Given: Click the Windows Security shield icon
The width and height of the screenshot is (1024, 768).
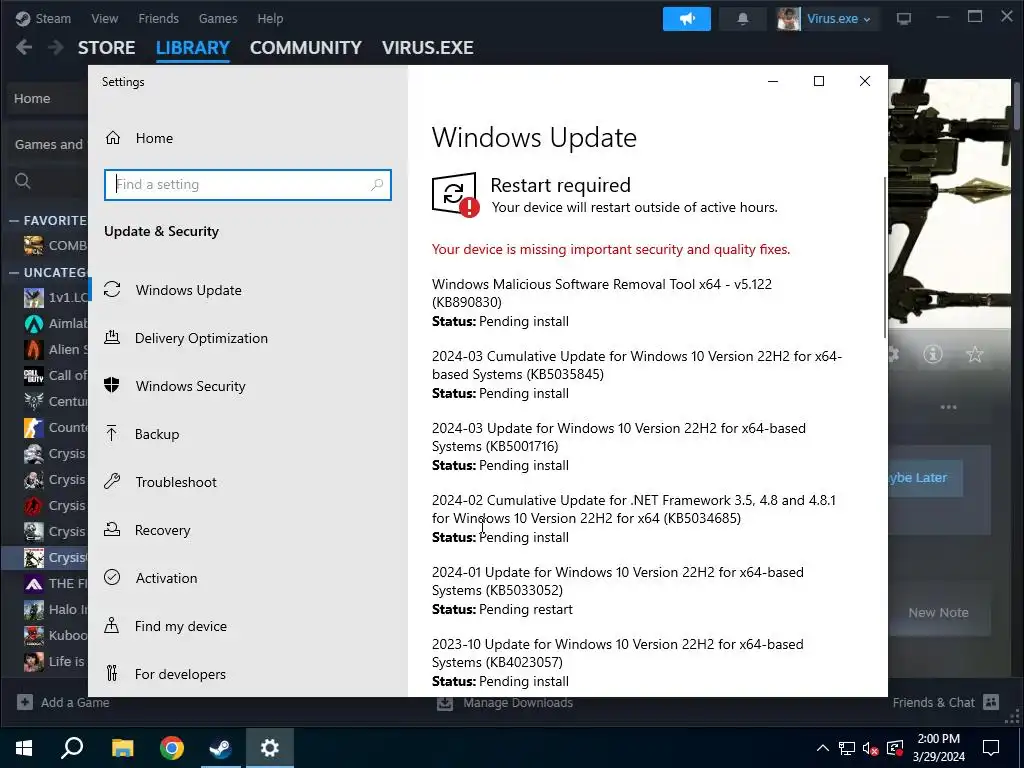Looking at the screenshot, I should 112,385.
